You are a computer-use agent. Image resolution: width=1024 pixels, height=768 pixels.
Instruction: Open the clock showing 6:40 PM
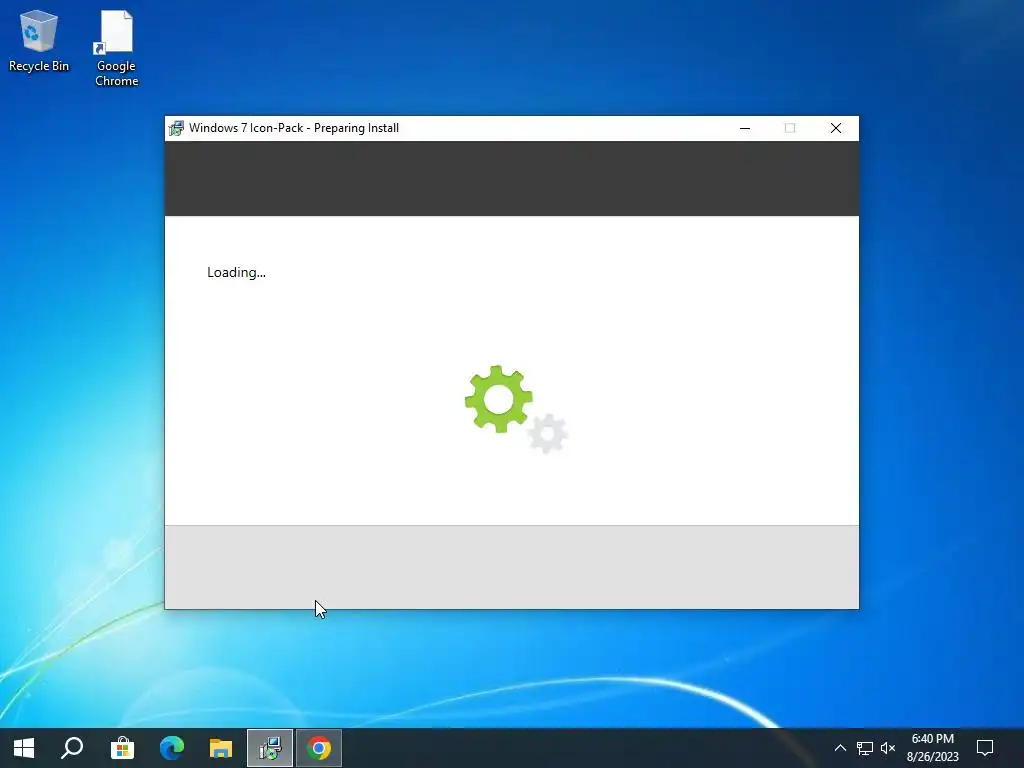[933, 748]
